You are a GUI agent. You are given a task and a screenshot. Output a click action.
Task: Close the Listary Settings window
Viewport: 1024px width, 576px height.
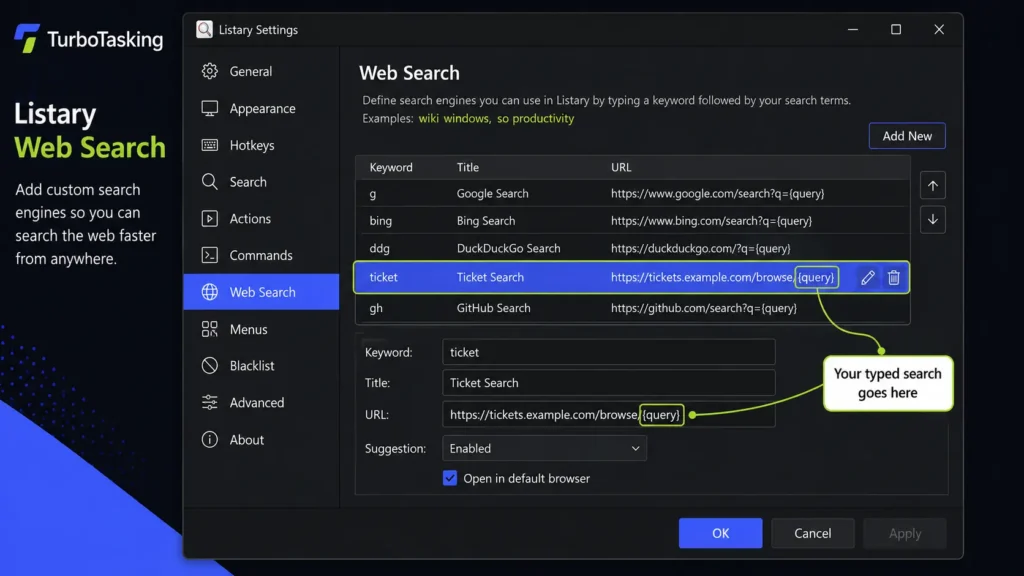(x=938, y=29)
